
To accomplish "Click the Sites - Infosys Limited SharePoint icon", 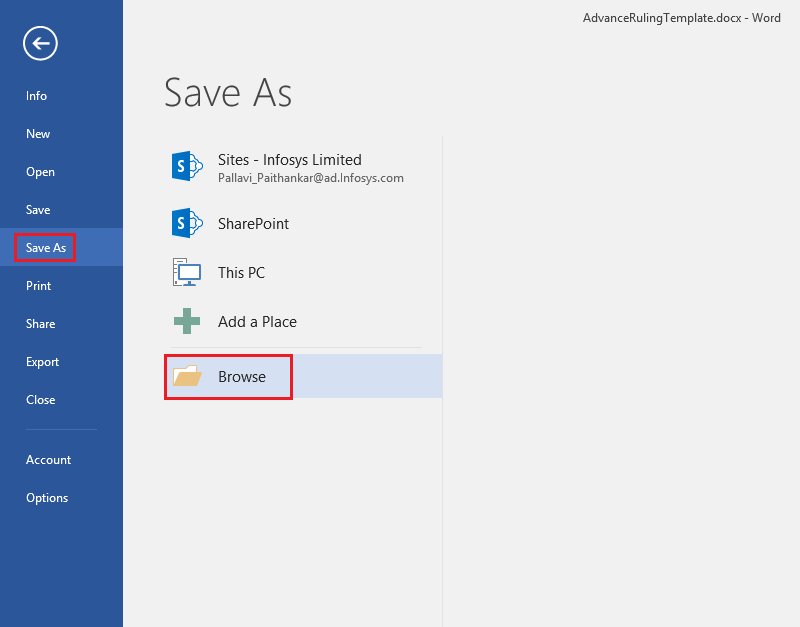I will click(x=187, y=166).
